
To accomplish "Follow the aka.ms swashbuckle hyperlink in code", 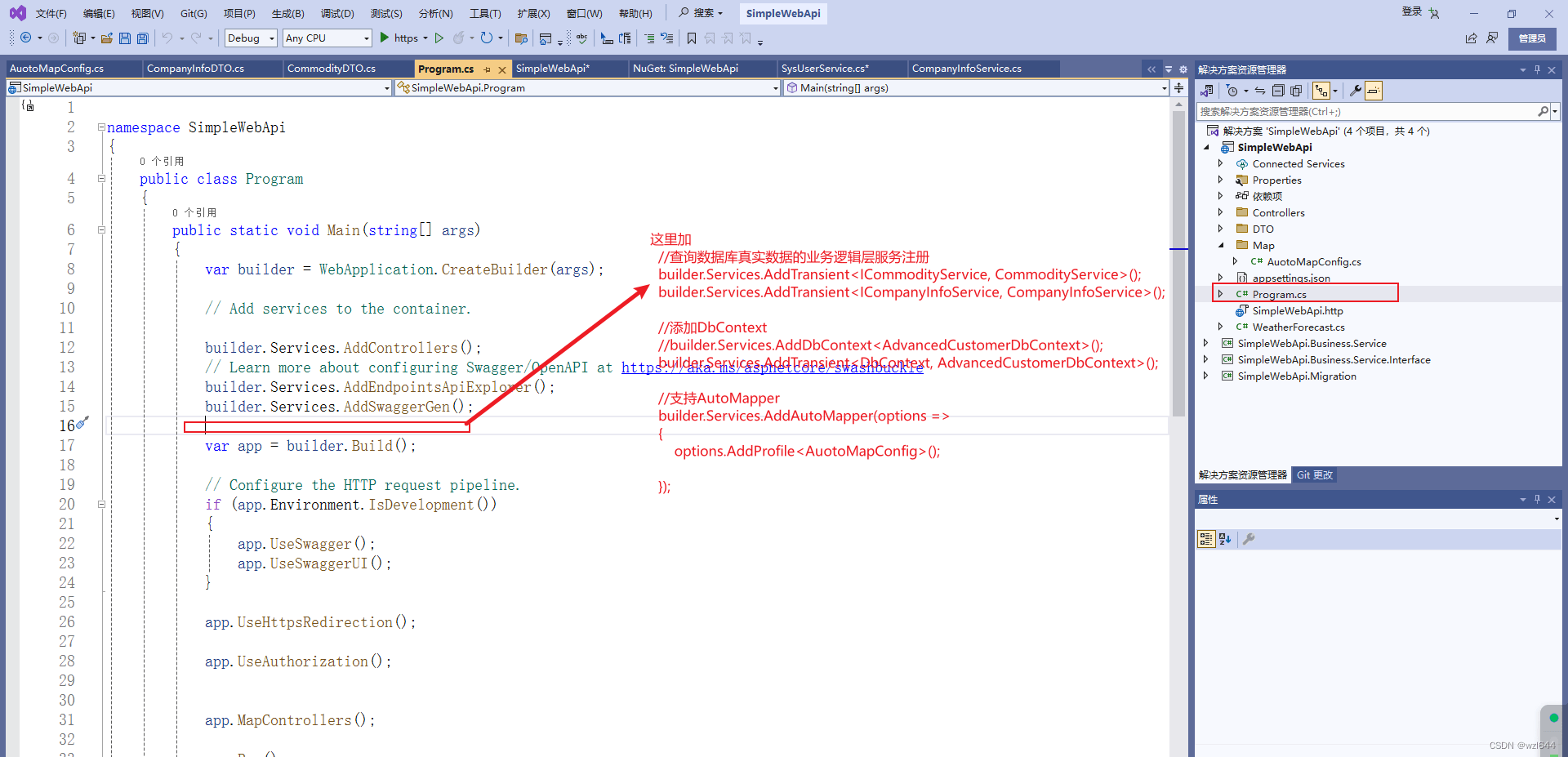I will pyautogui.click(x=772, y=367).
